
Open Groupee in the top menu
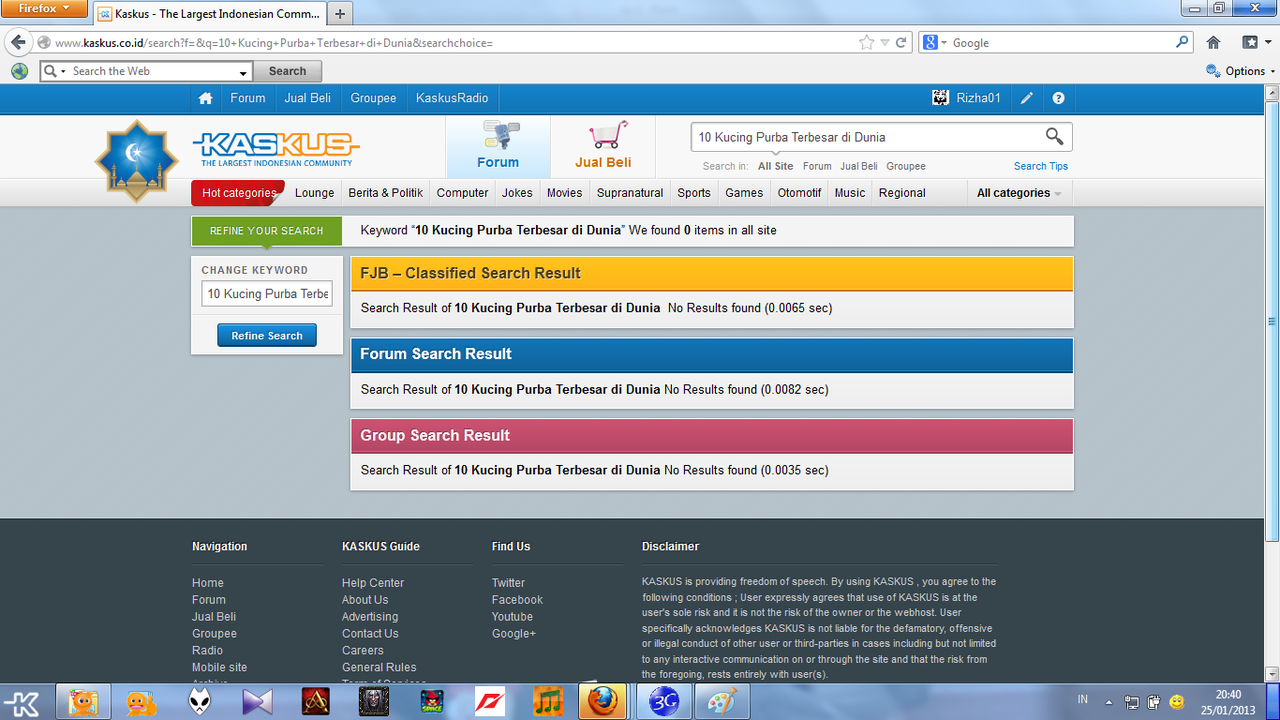[x=373, y=98]
